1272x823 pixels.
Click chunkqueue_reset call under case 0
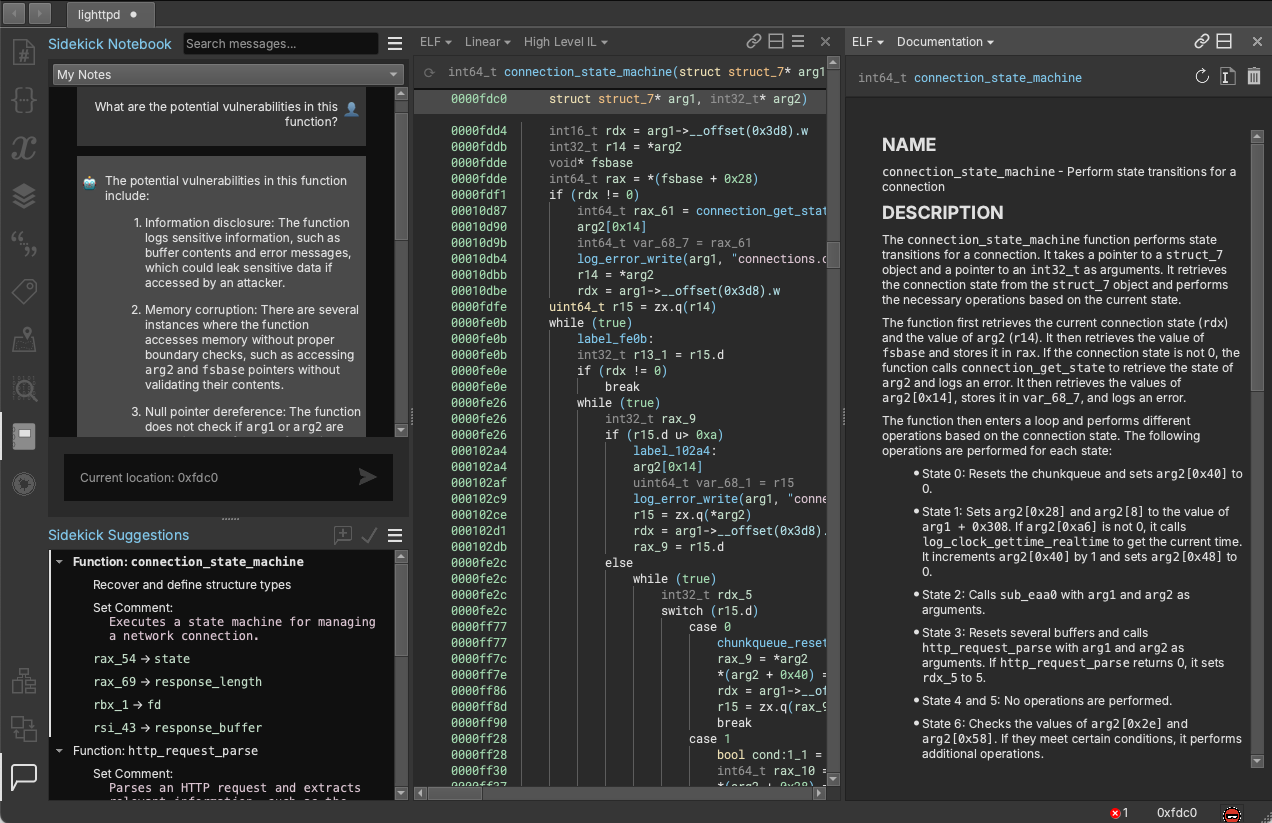click(771, 643)
